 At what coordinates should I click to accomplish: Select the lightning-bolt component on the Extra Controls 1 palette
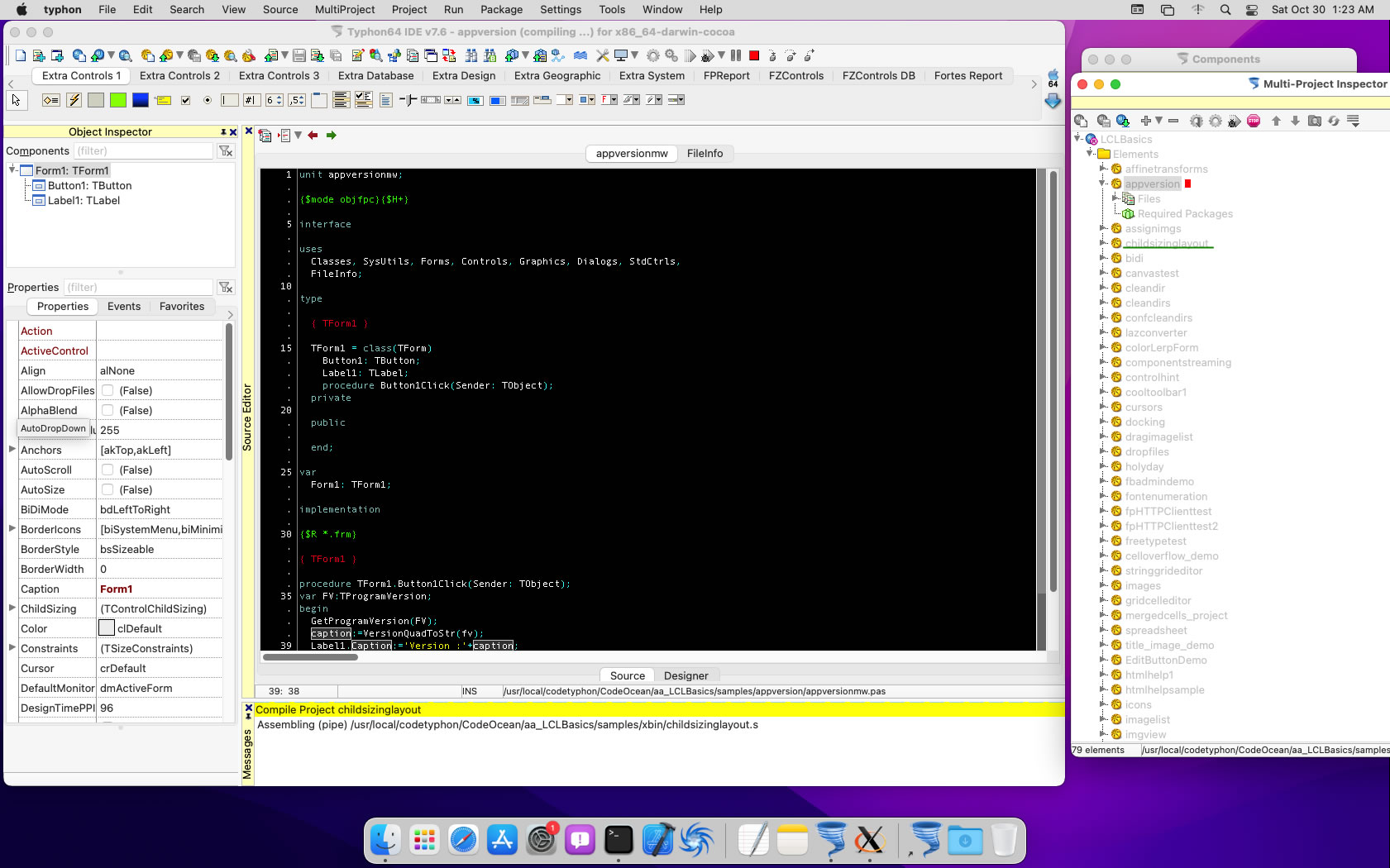tap(74, 100)
